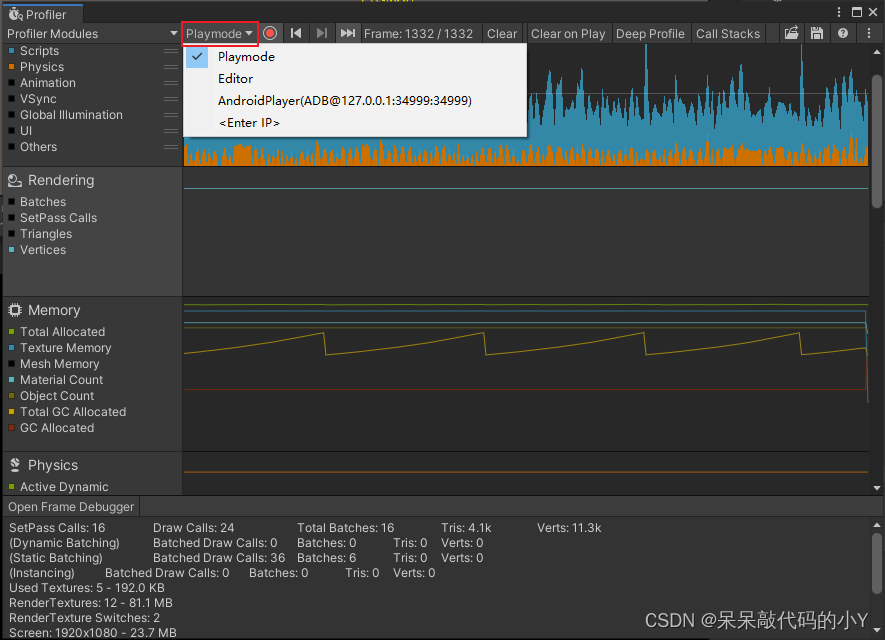Choose the <Enter IP> option
The image size is (885, 640).
pyautogui.click(x=355, y=122)
